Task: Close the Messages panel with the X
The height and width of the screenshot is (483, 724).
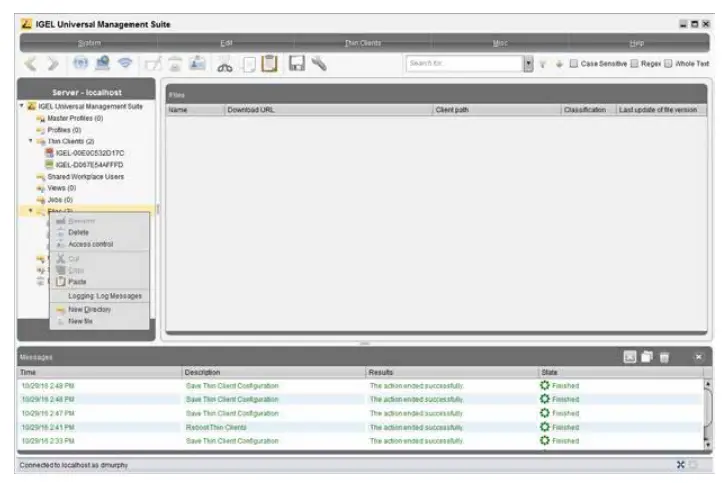Action: click(x=699, y=357)
